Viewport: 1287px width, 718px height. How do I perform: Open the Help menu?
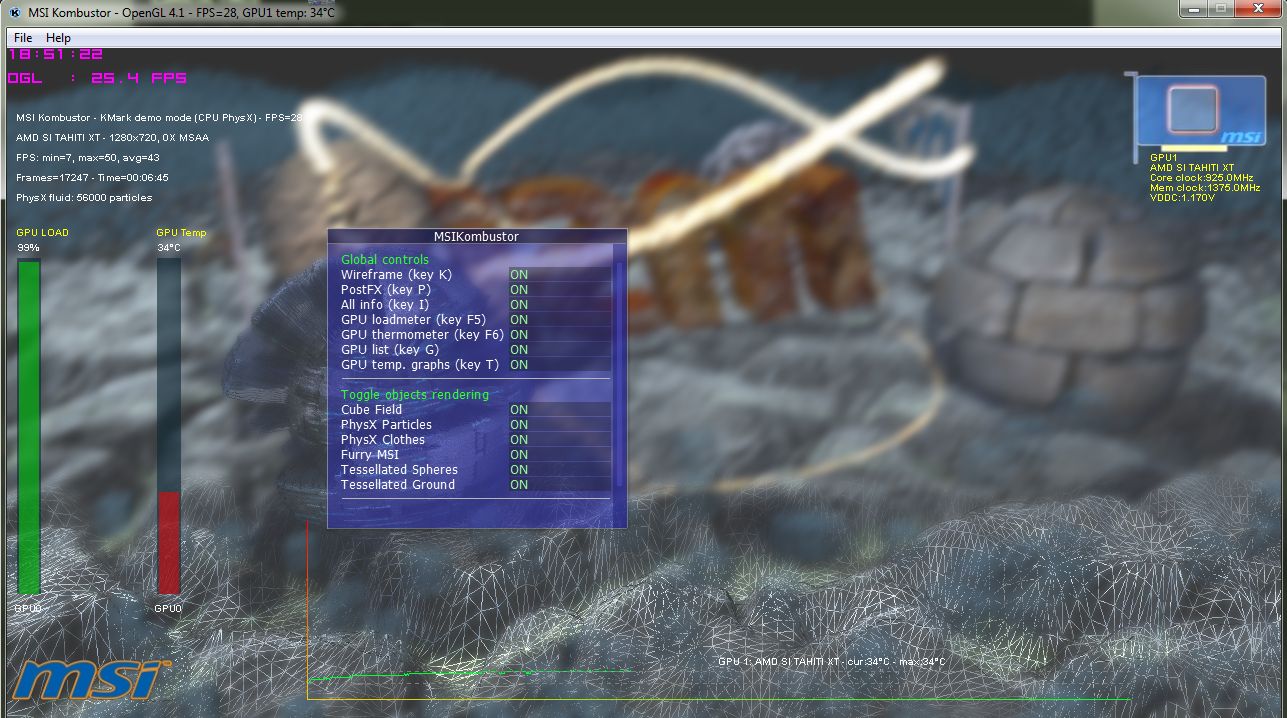59,38
